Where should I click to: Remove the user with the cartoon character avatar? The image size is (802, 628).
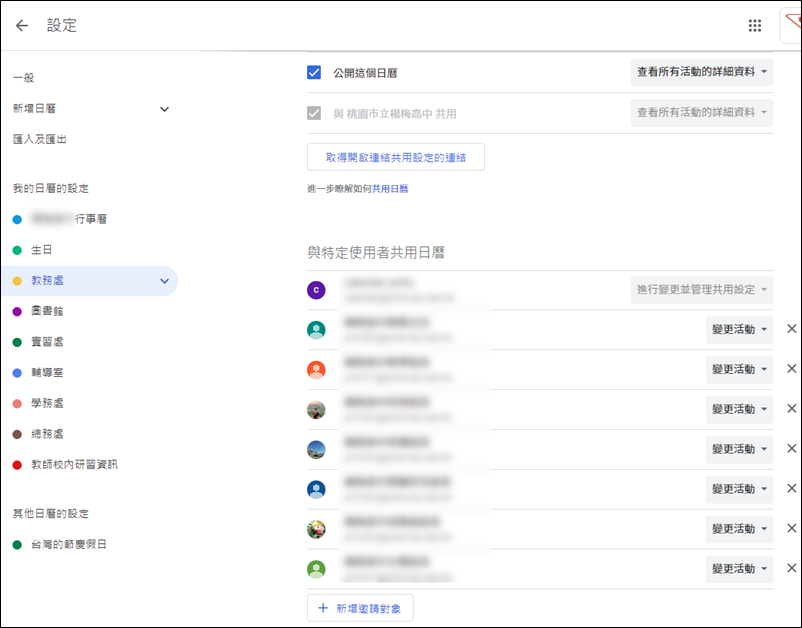point(791,528)
